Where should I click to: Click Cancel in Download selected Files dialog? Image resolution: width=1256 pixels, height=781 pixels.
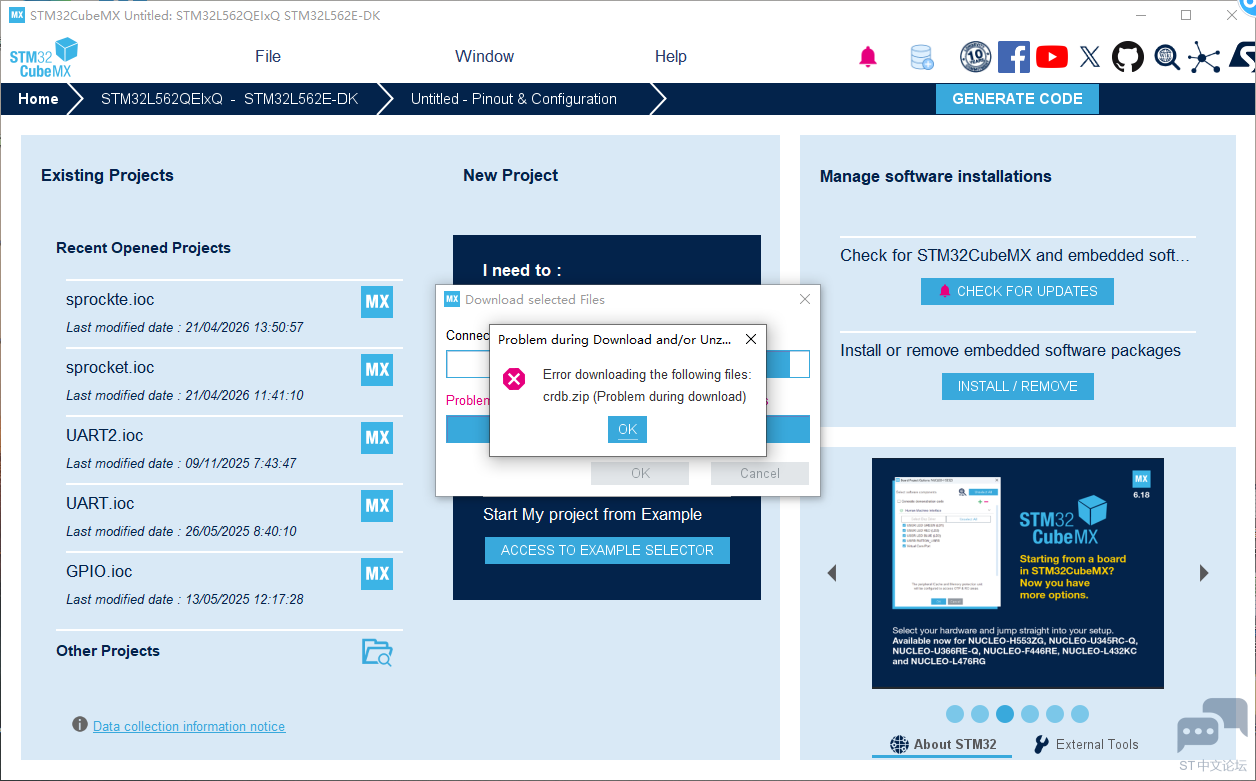(760, 473)
